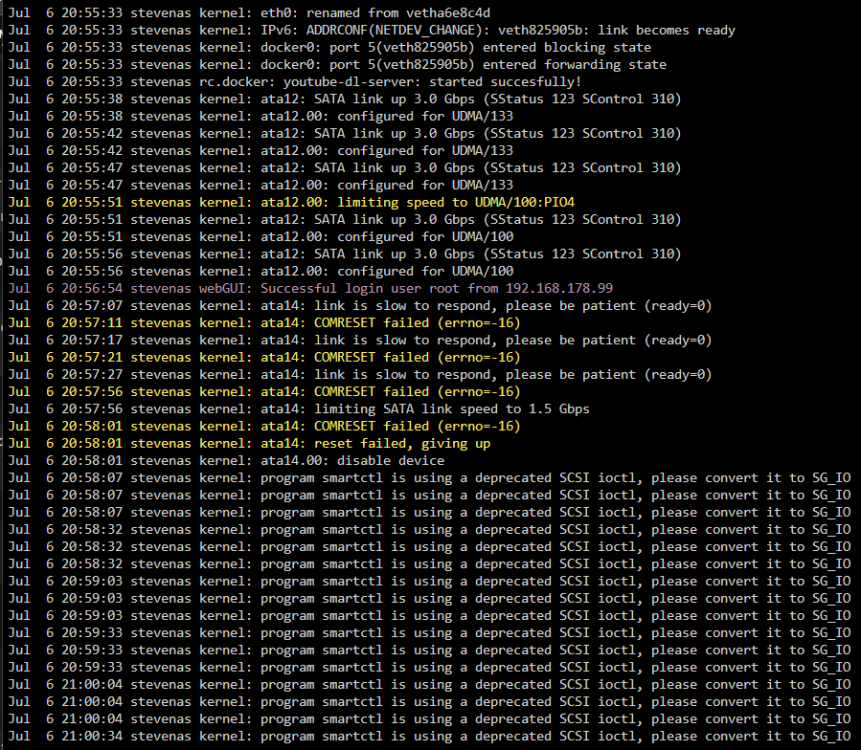Select the 20:55:38 'configured for UDMA/133' line
Image resolution: width=861 pixels, height=750 pixels.
pyautogui.click(x=261, y=116)
